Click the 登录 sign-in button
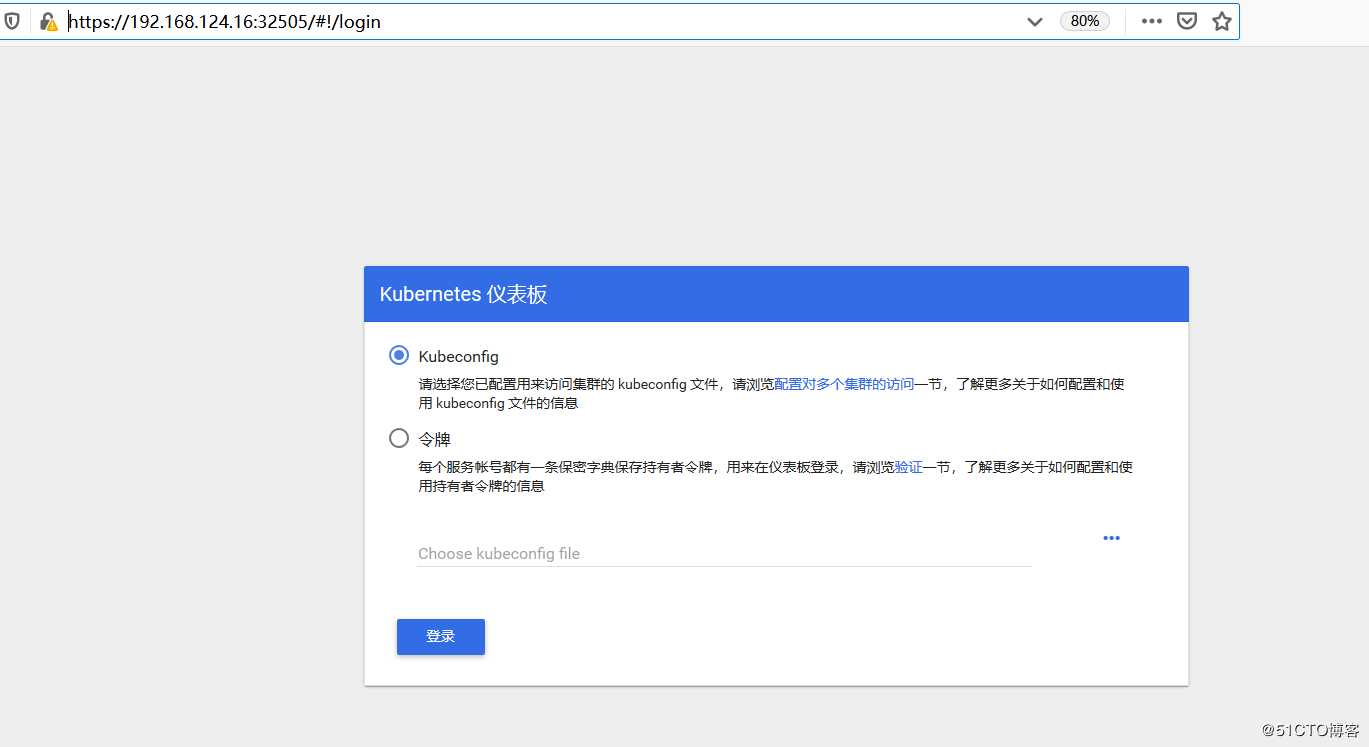The image size is (1369, 747). pyautogui.click(x=441, y=637)
